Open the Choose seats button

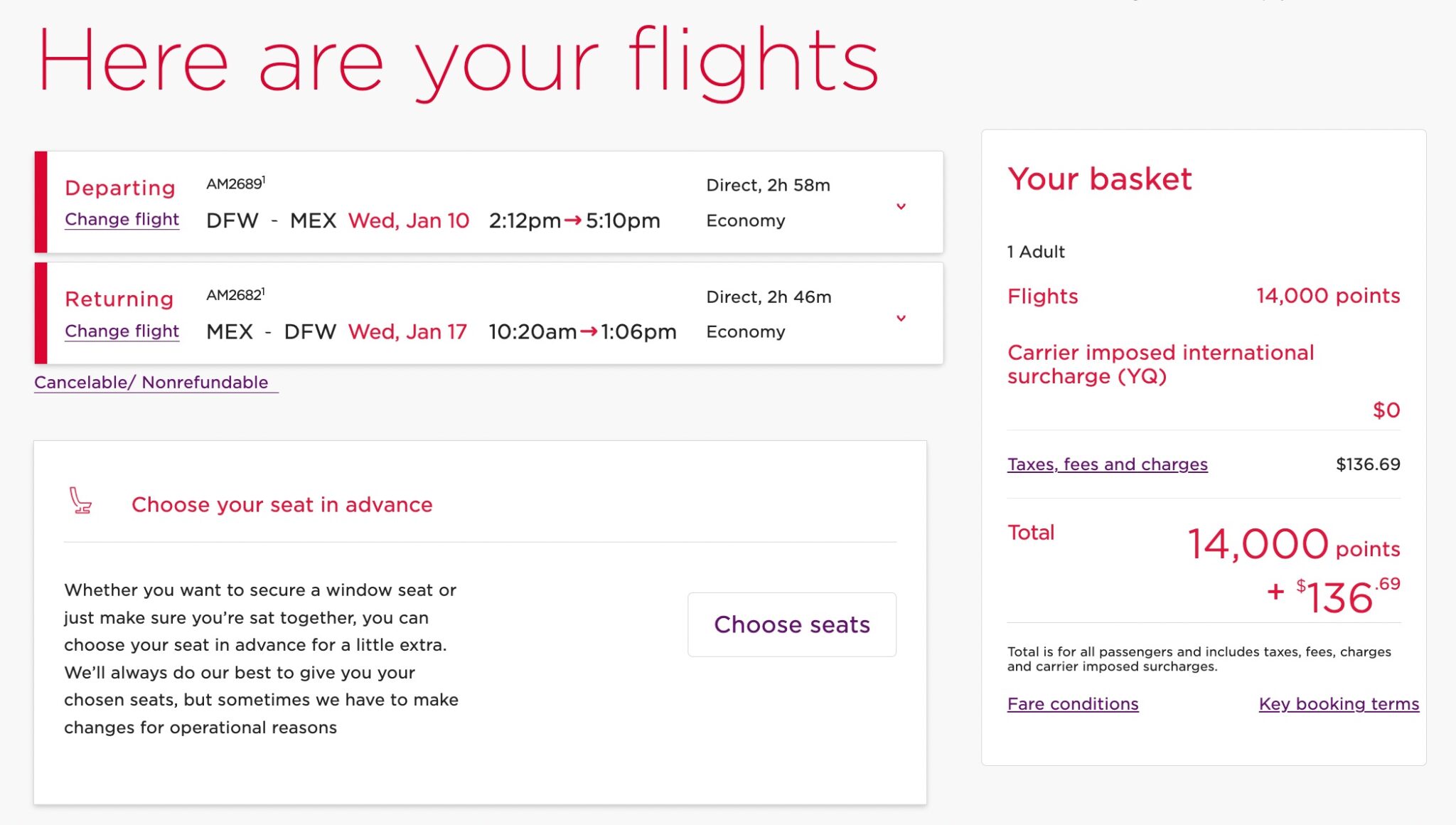pyautogui.click(x=792, y=624)
